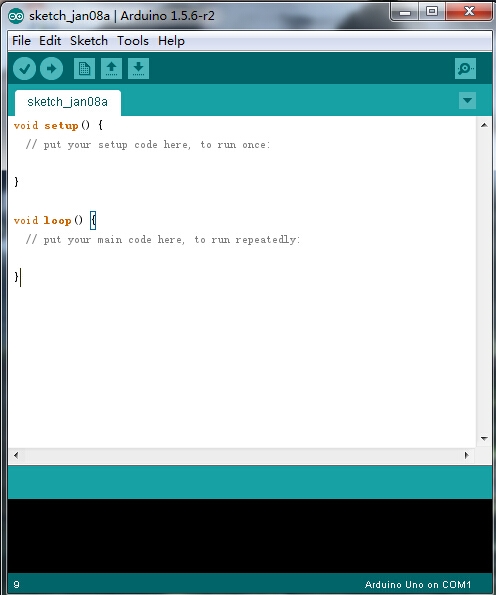Screen dimensions: 496x595
Task: Open a sketch with the up-arrow icon
Action: 111,69
